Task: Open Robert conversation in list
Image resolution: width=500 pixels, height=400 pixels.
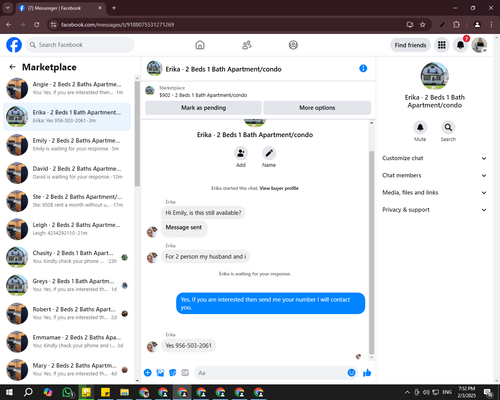Action: [x=67, y=313]
